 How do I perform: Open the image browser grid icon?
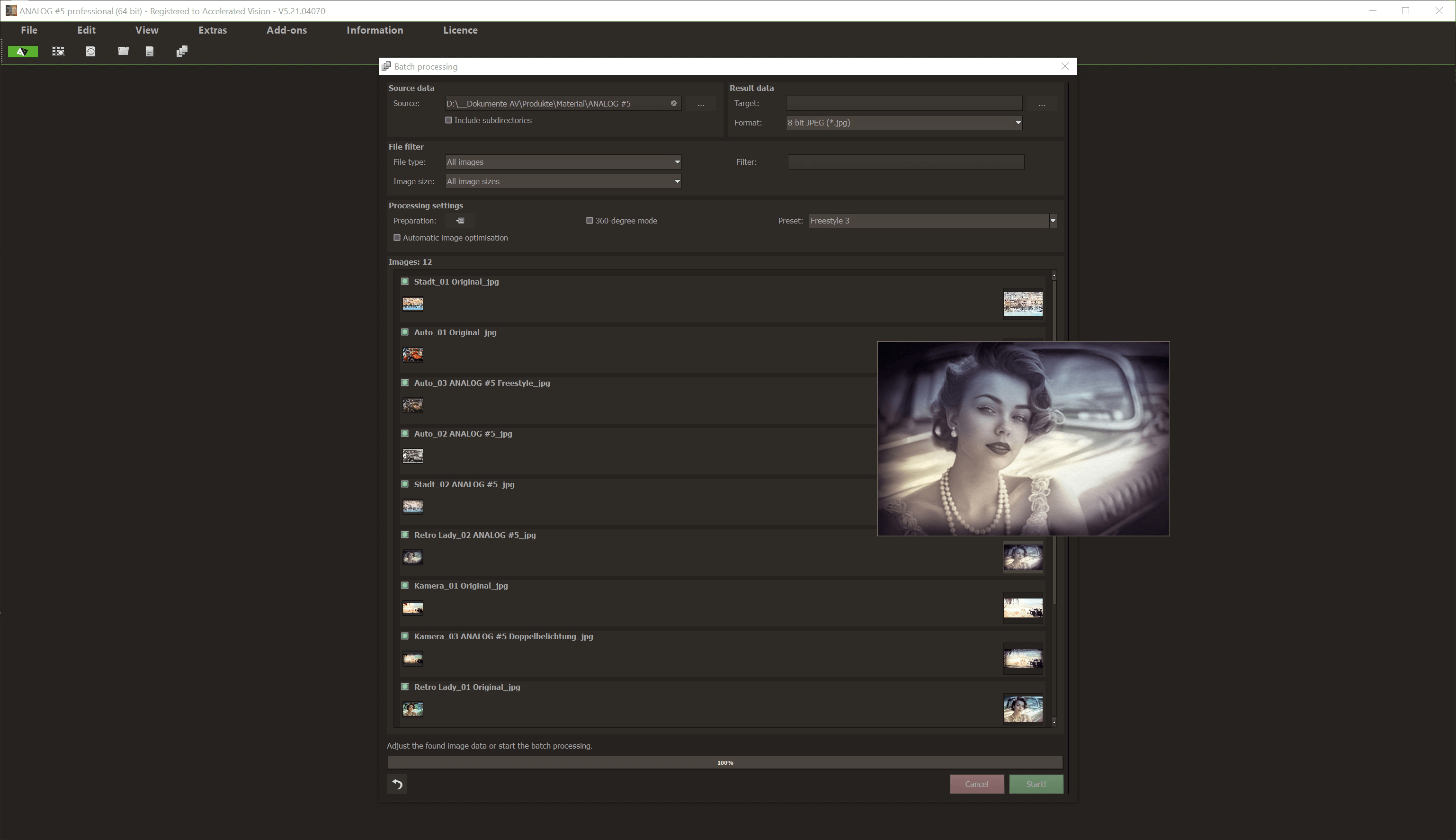(x=58, y=51)
